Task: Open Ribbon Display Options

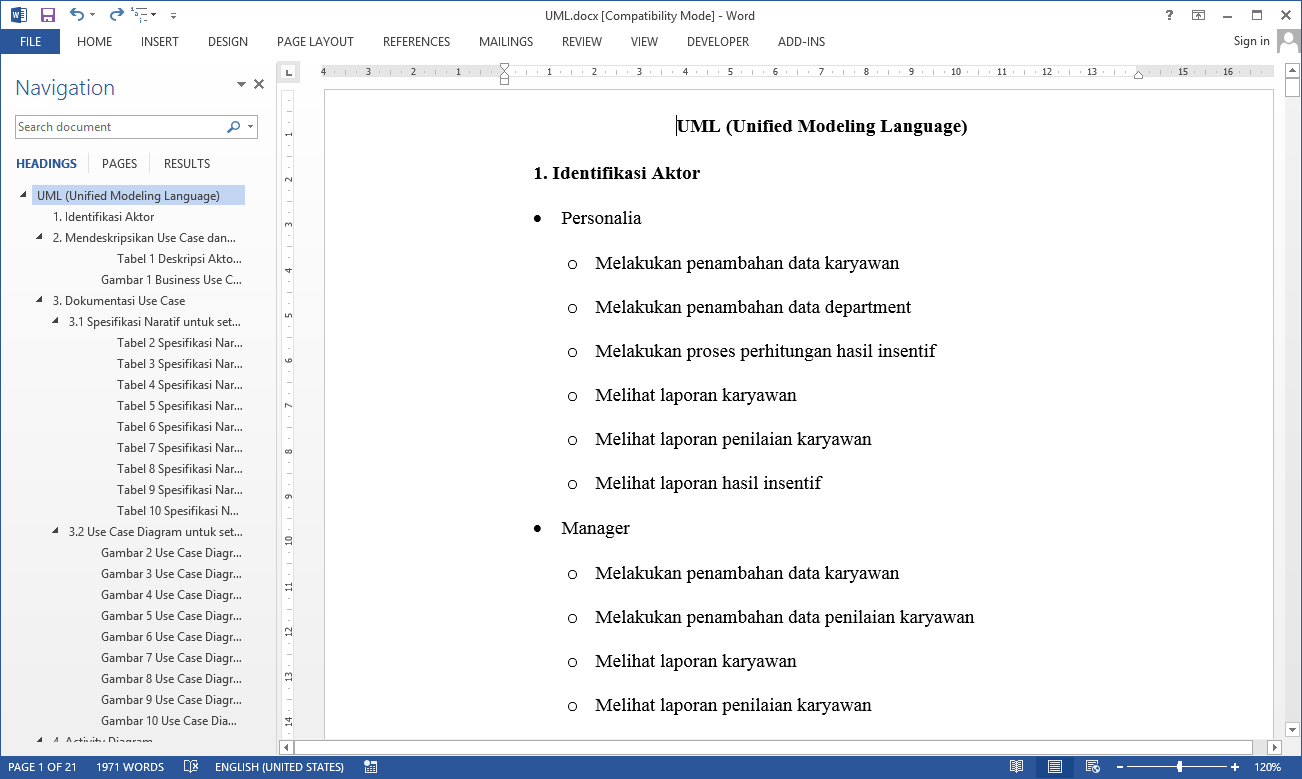Action: 1198,15
